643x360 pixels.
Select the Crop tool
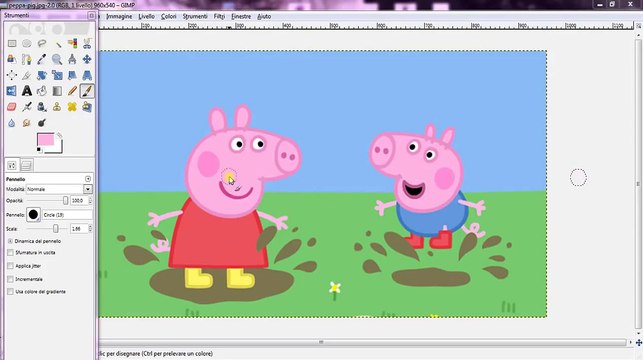tap(27, 75)
